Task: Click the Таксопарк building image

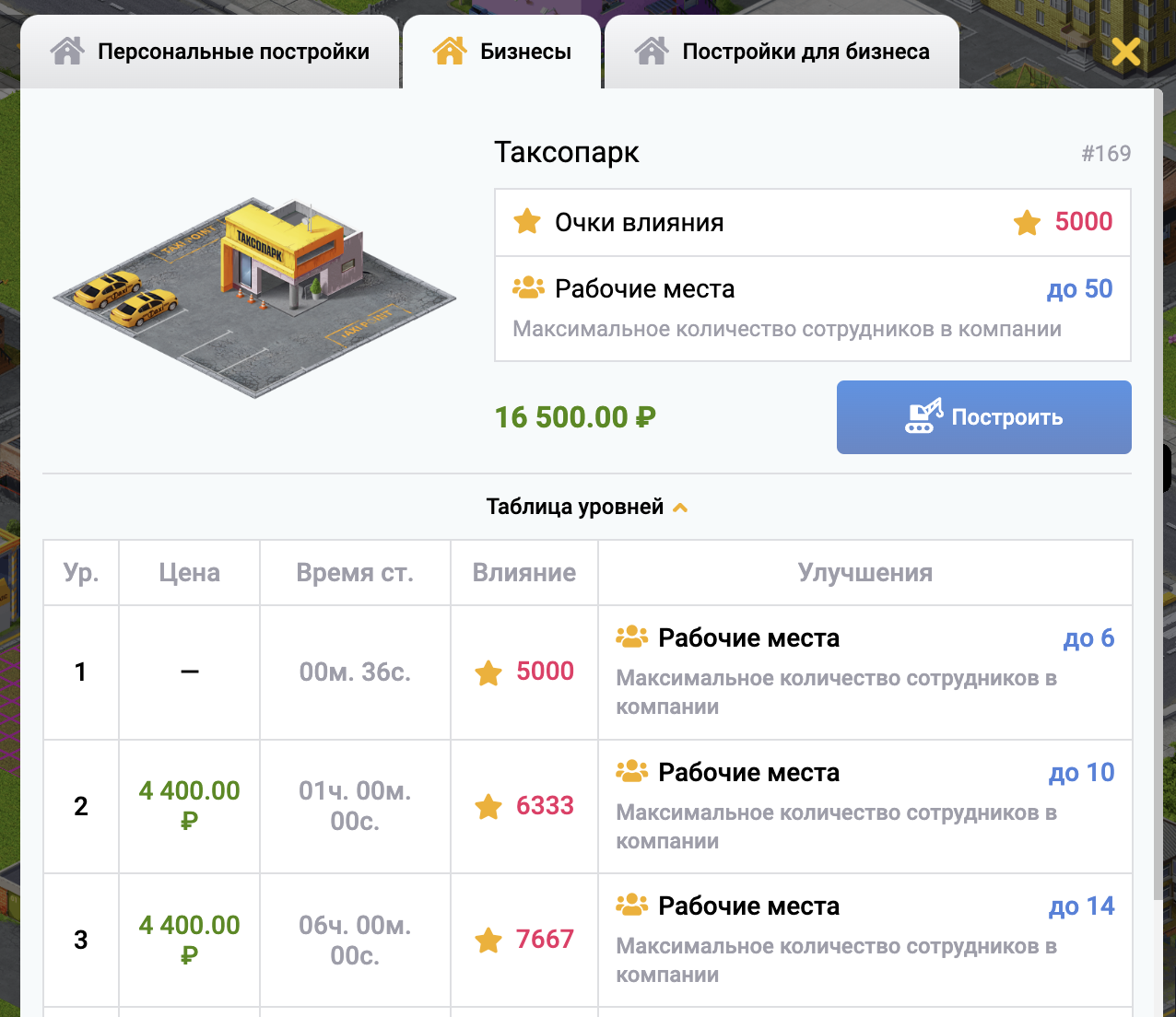Action: pos(253,297)
